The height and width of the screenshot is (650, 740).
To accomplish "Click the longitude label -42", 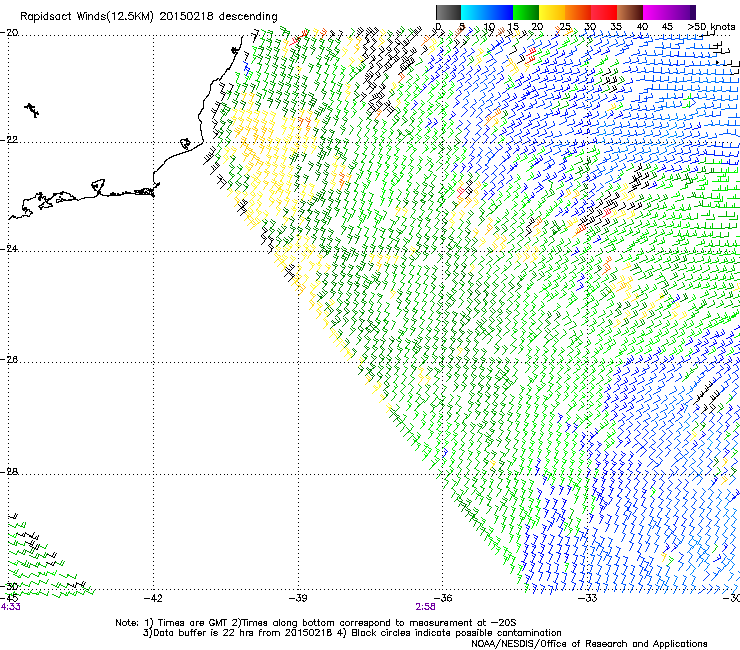I will coord(153,598).
